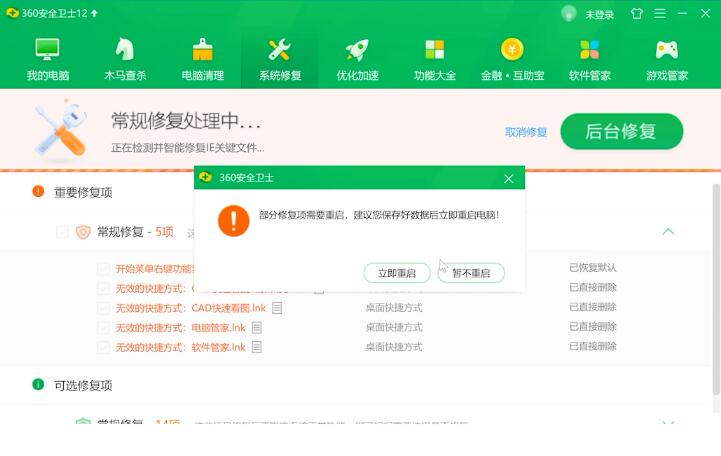Click the 后台修复 green button
This screenshot has width=721, height=456.
click(622, 131)
